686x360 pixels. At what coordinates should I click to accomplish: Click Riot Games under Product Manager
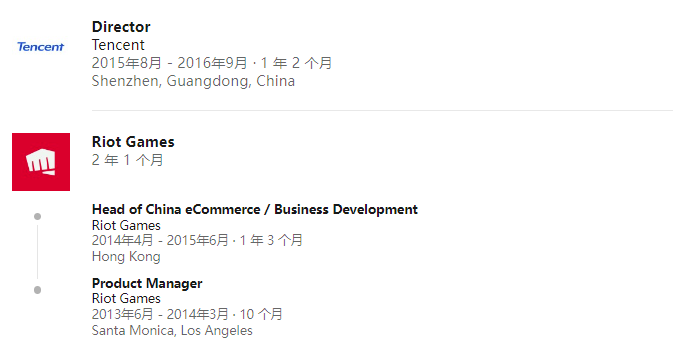click(x=126, y=298)
